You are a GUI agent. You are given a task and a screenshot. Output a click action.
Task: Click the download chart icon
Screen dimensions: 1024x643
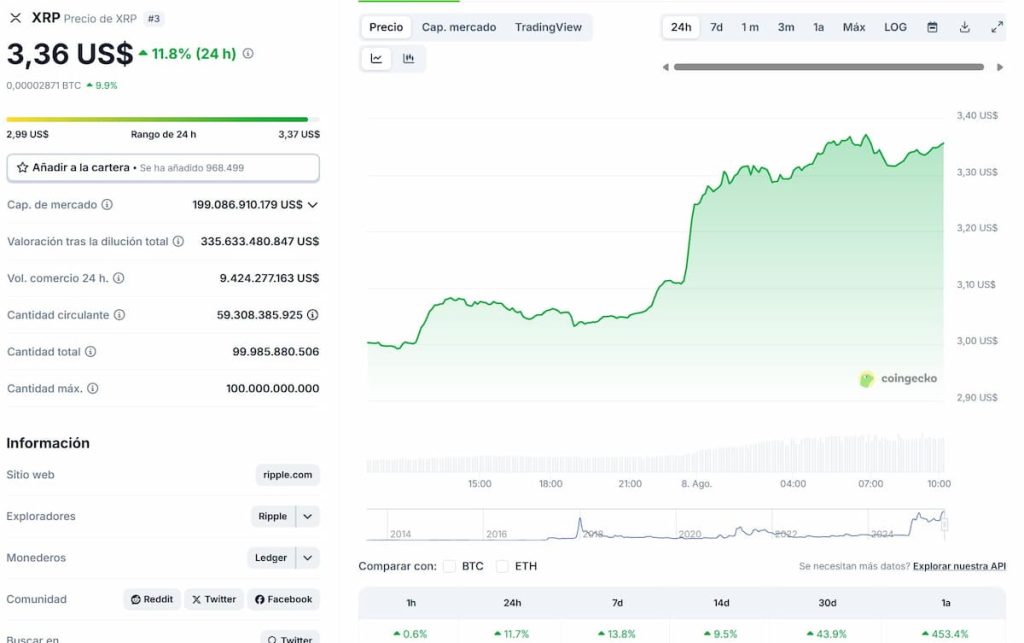coord(964,27)
